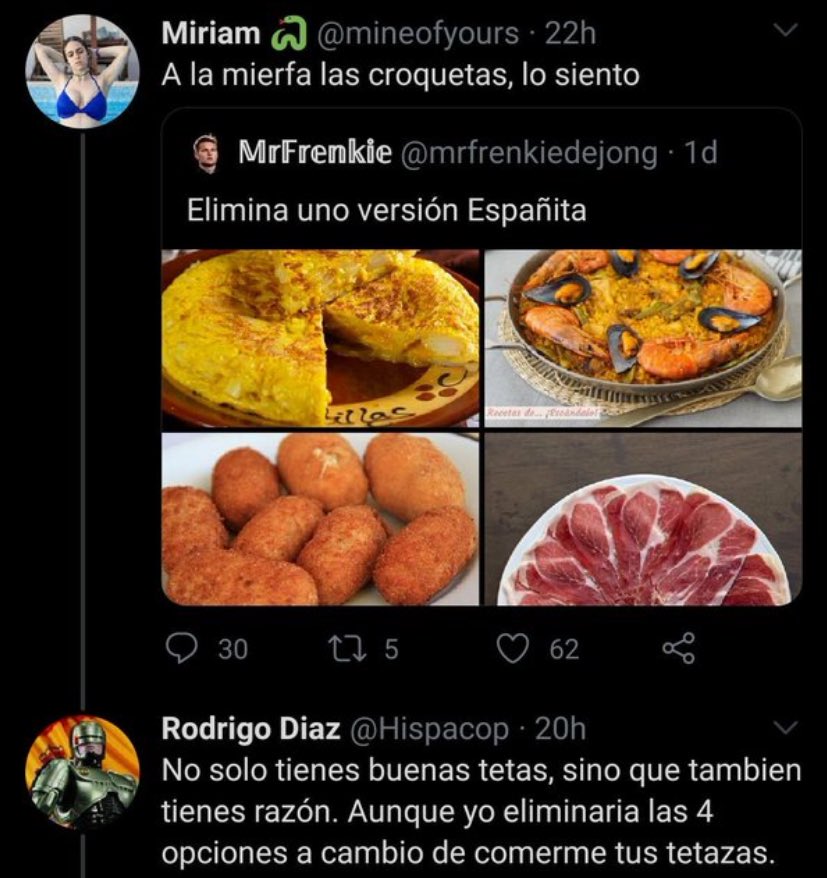Click the Rodrigo Diaz display name
The width and height of the screenshot is (827, 878).
click(x=248, y=729)
